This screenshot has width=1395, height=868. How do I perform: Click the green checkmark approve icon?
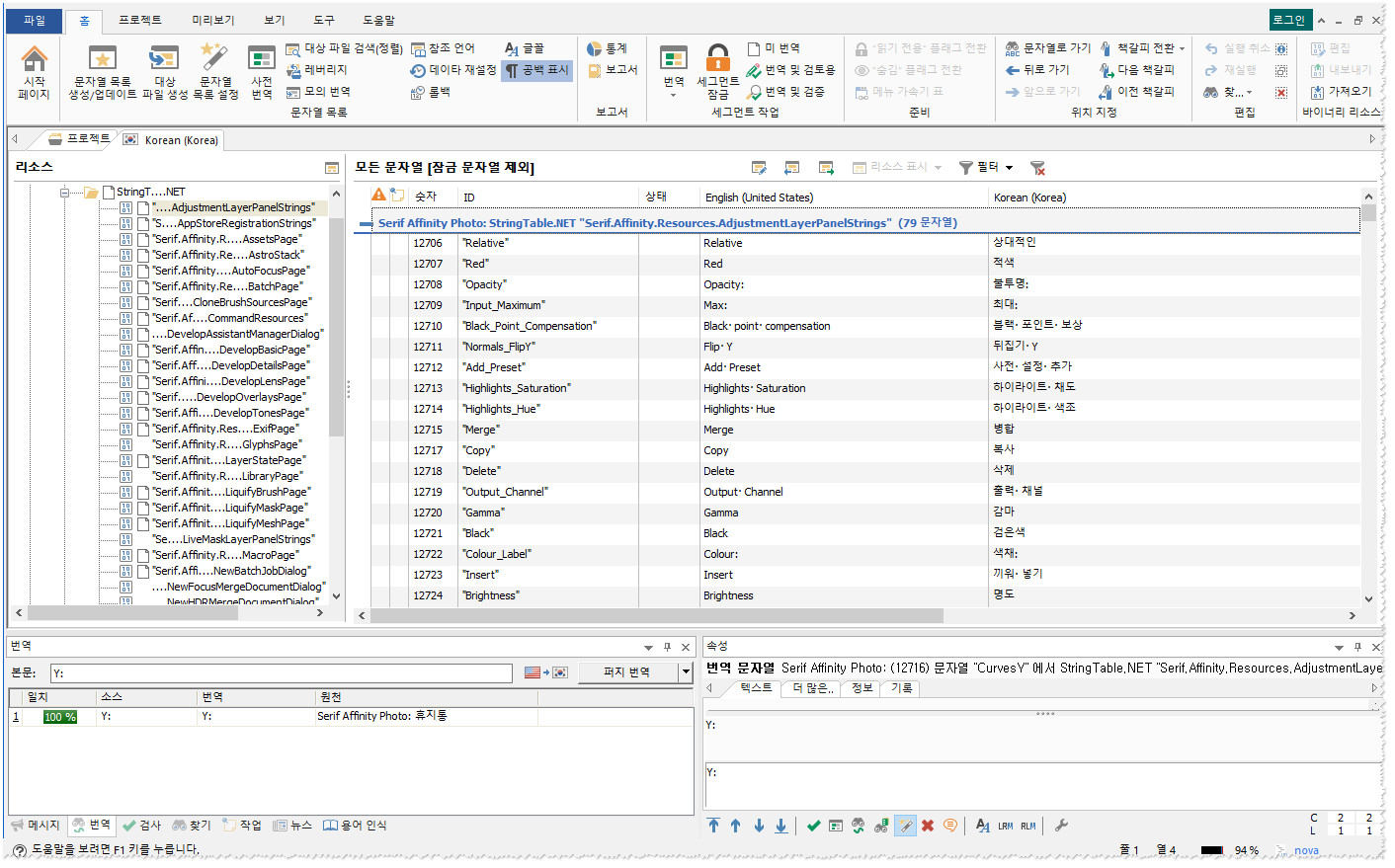click(x=813, y=826)
